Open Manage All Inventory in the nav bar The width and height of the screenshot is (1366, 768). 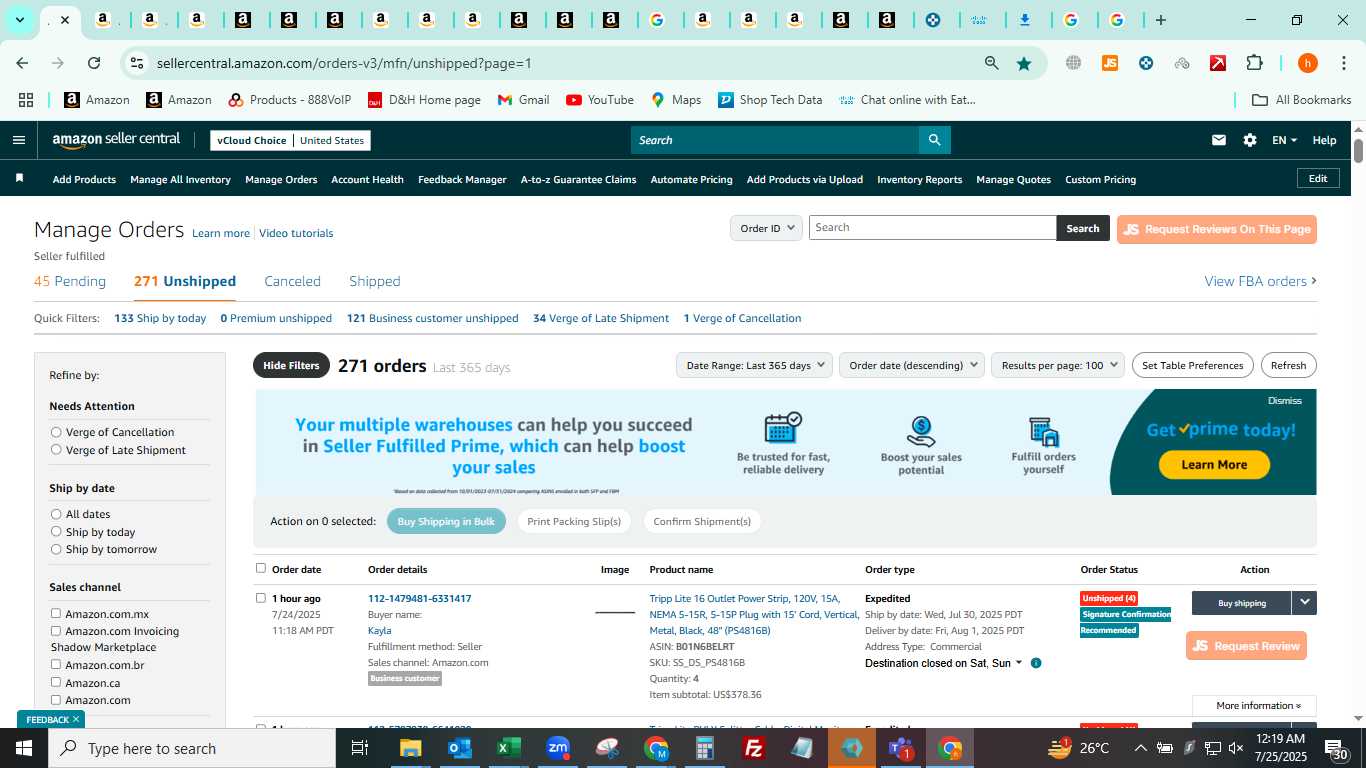point(180,179)
